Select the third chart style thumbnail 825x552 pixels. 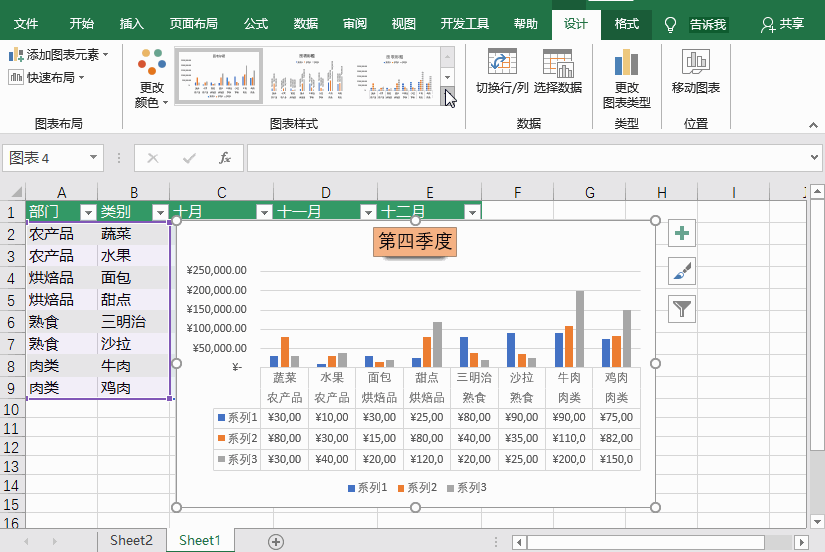[395, 76]
